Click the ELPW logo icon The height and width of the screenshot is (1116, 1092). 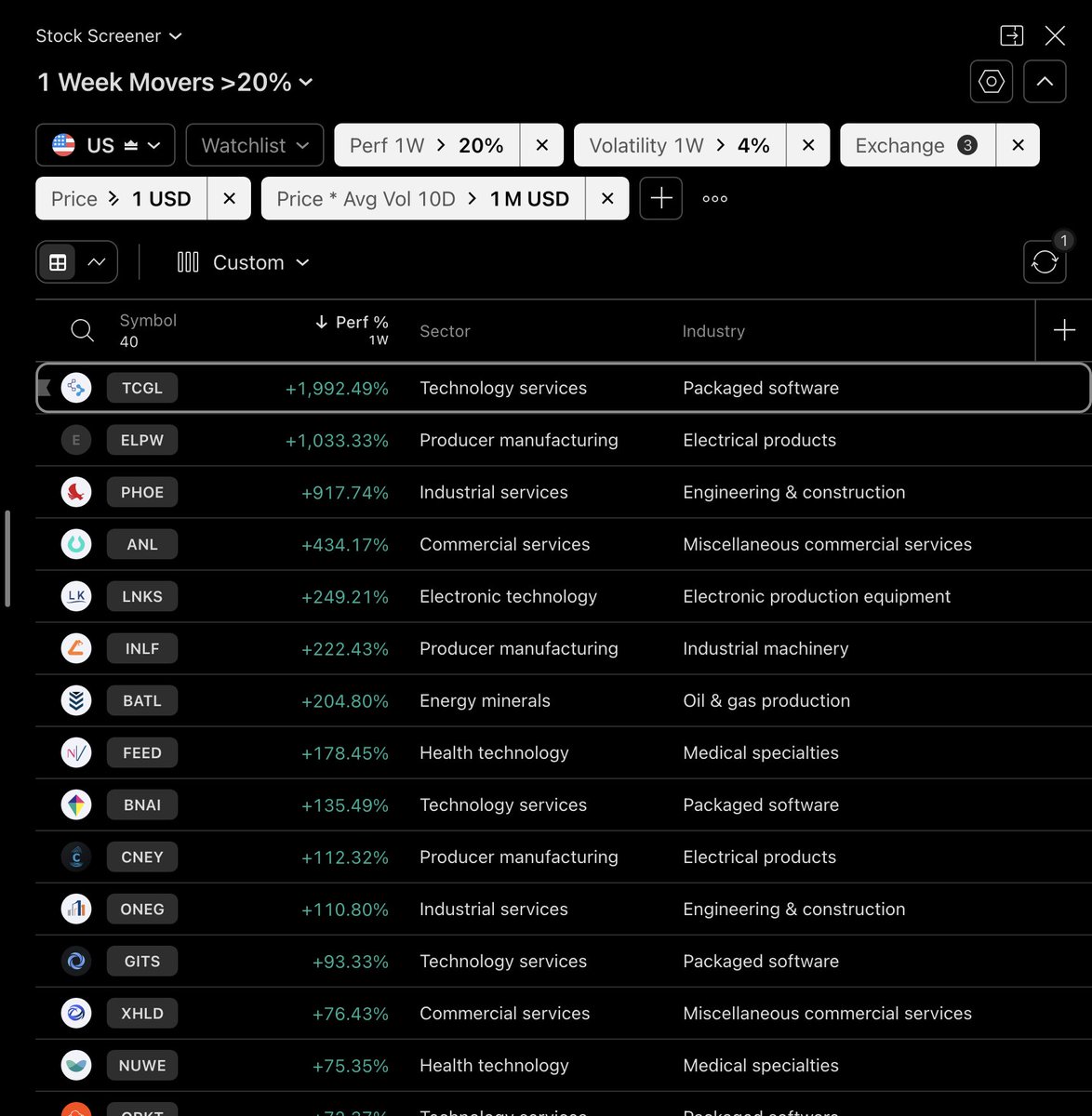click(76, 440)
